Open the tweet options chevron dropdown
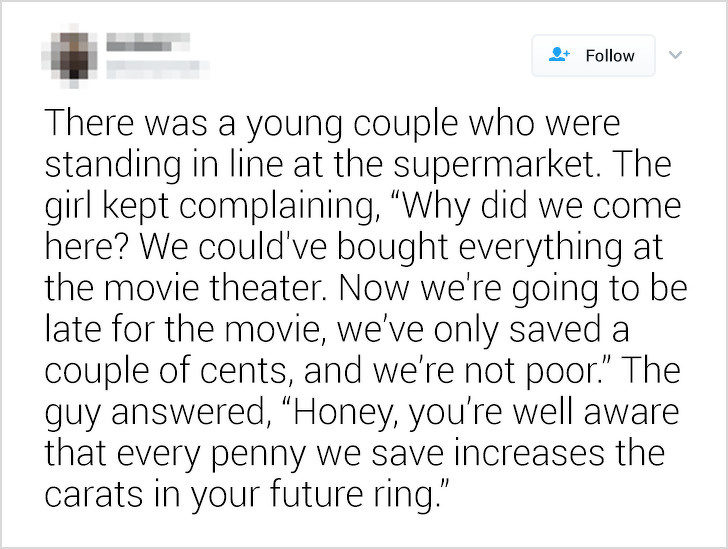 (676, 55)
